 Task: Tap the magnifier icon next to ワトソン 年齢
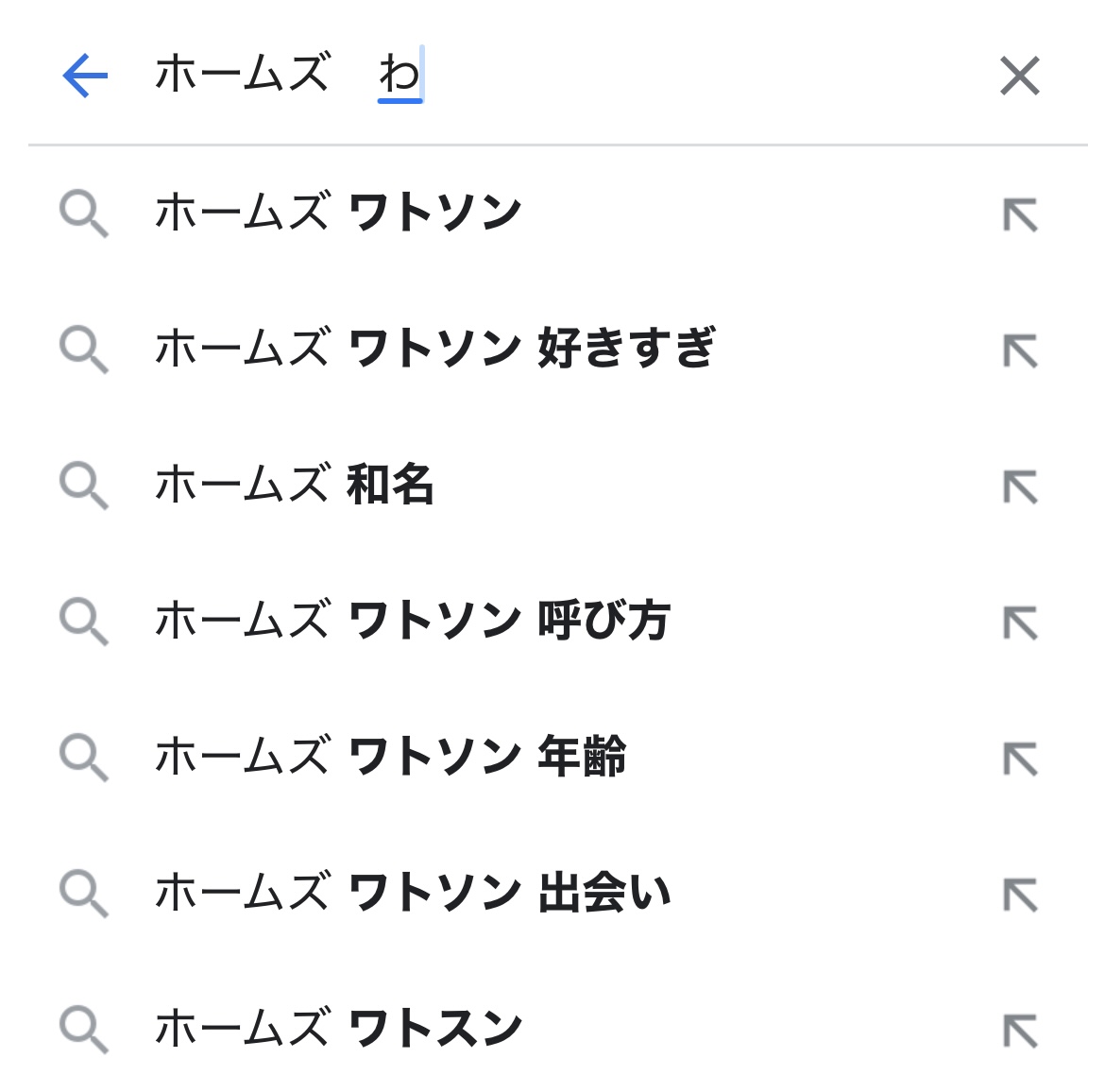(x=83, y=758)
